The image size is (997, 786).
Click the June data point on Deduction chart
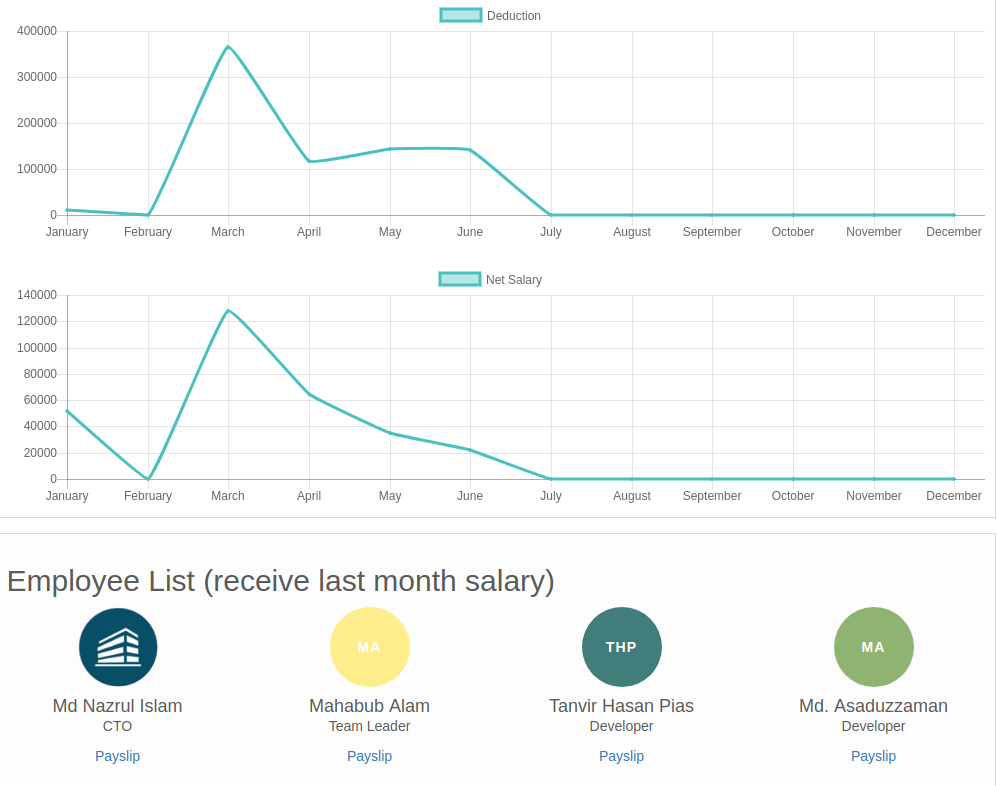click(470, 150)
